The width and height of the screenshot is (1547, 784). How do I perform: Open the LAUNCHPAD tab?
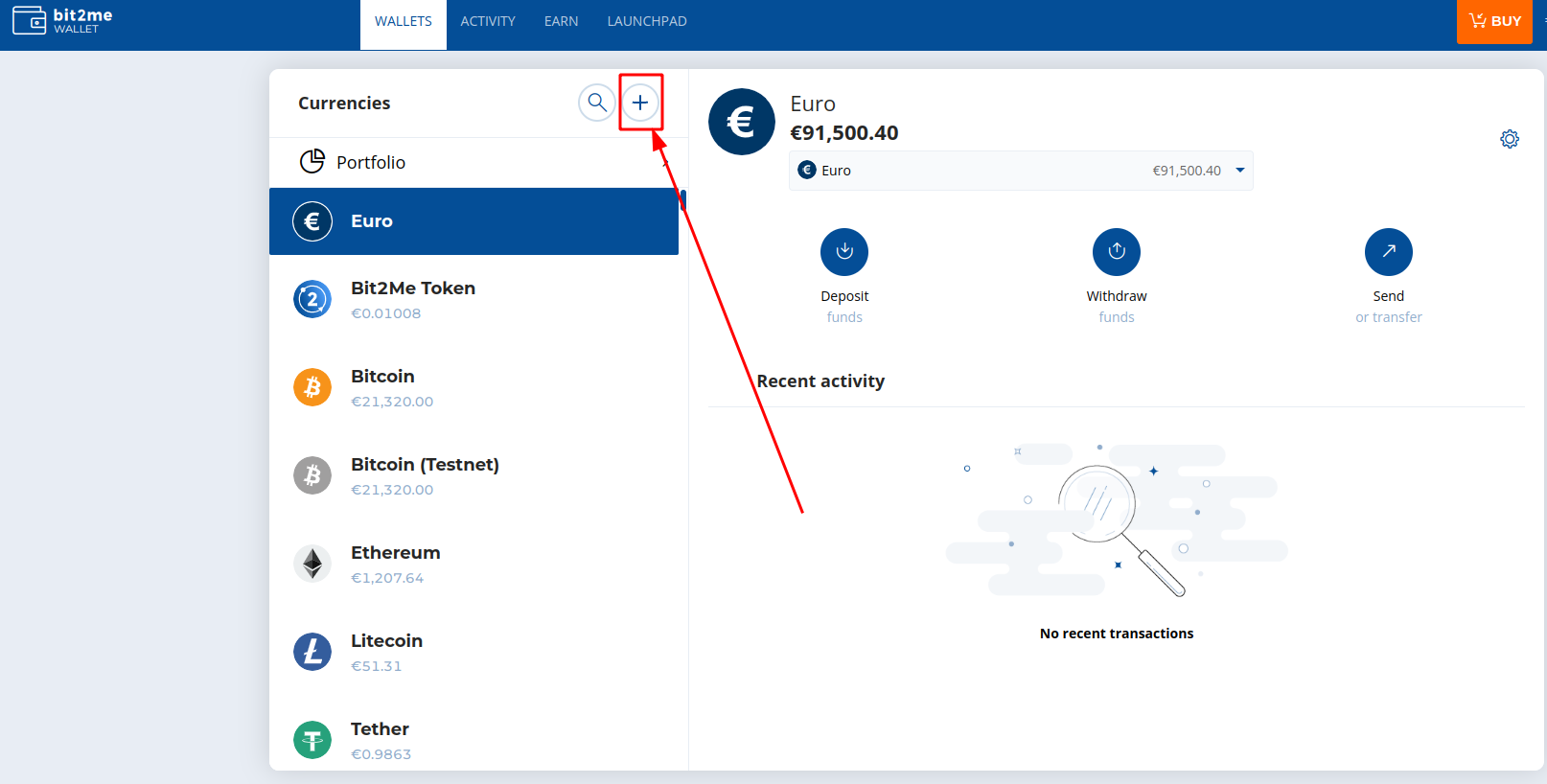coord(647,21)
